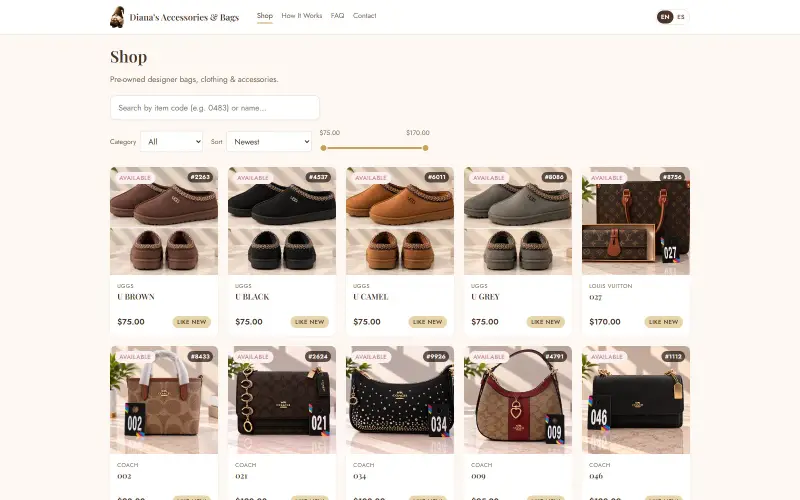Viewport: 800px width, 500px height.
Task: Click the Like New badge on U BLACK
Action: point(310,322)
